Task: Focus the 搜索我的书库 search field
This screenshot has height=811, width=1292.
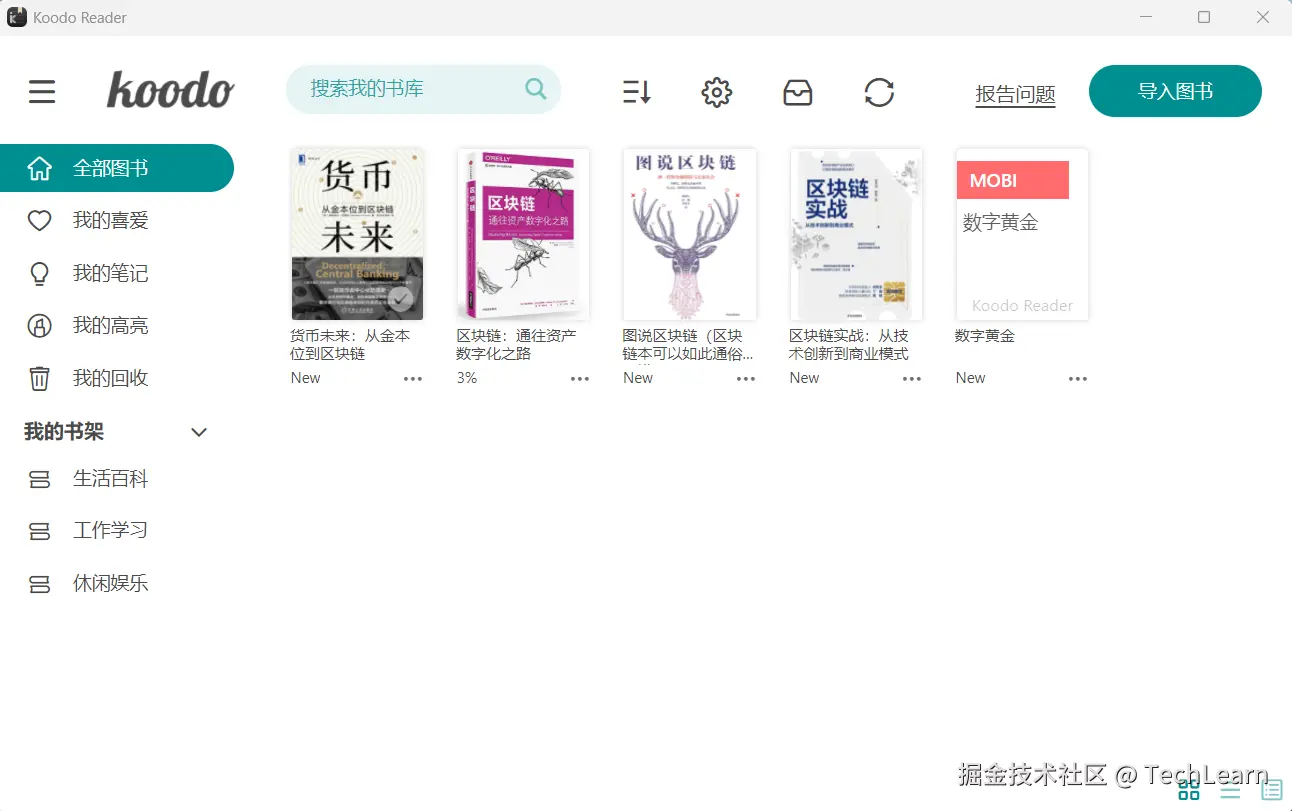Action: coord(423,89)
